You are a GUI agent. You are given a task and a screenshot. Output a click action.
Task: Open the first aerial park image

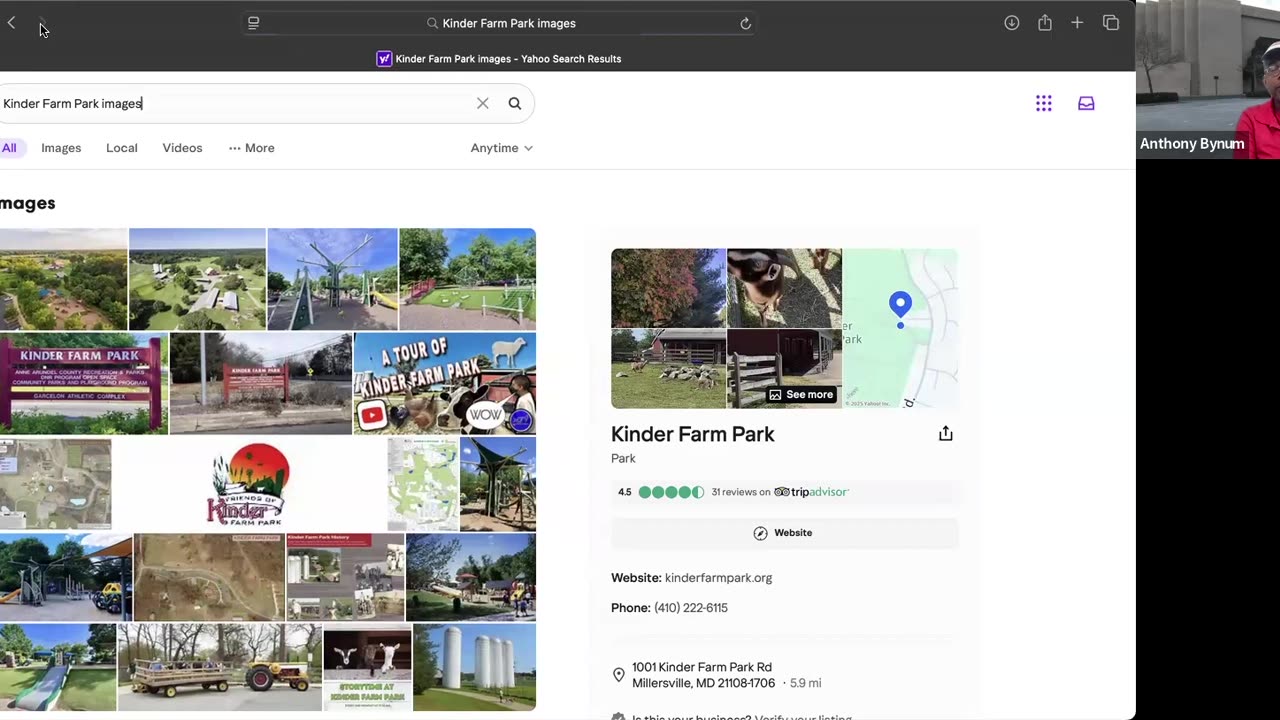[x=64, y=279]
